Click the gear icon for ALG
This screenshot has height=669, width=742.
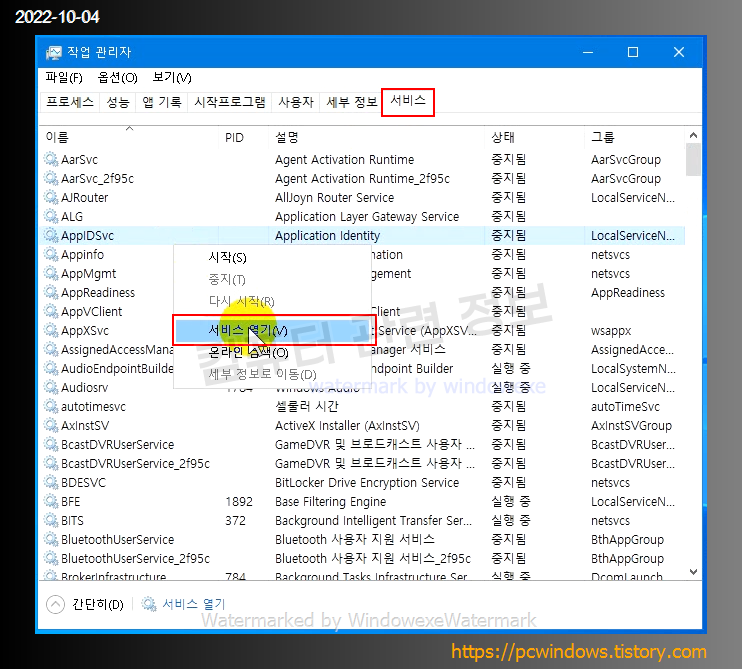coord(51,216)
